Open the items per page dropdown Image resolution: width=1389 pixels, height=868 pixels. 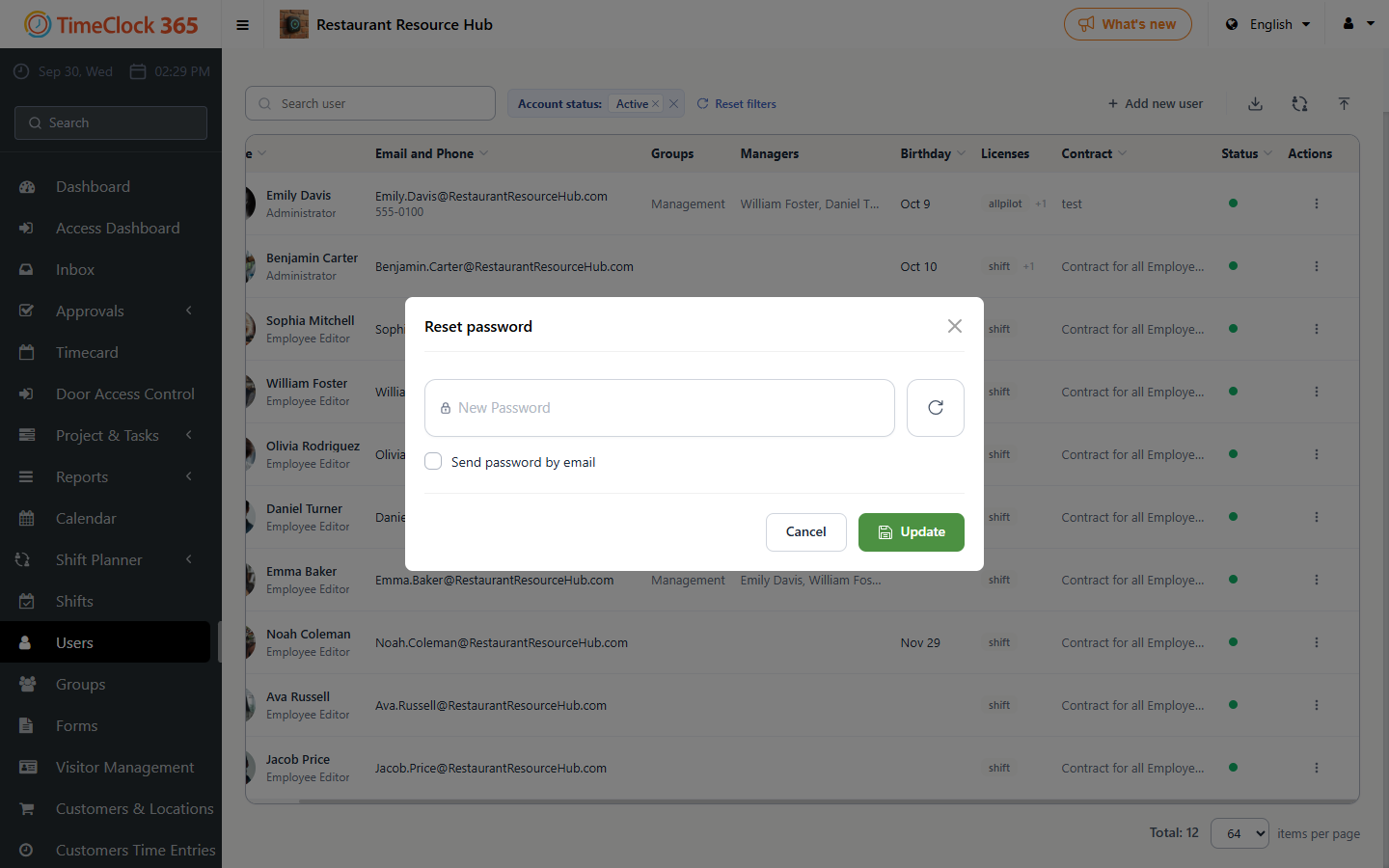1239,833
